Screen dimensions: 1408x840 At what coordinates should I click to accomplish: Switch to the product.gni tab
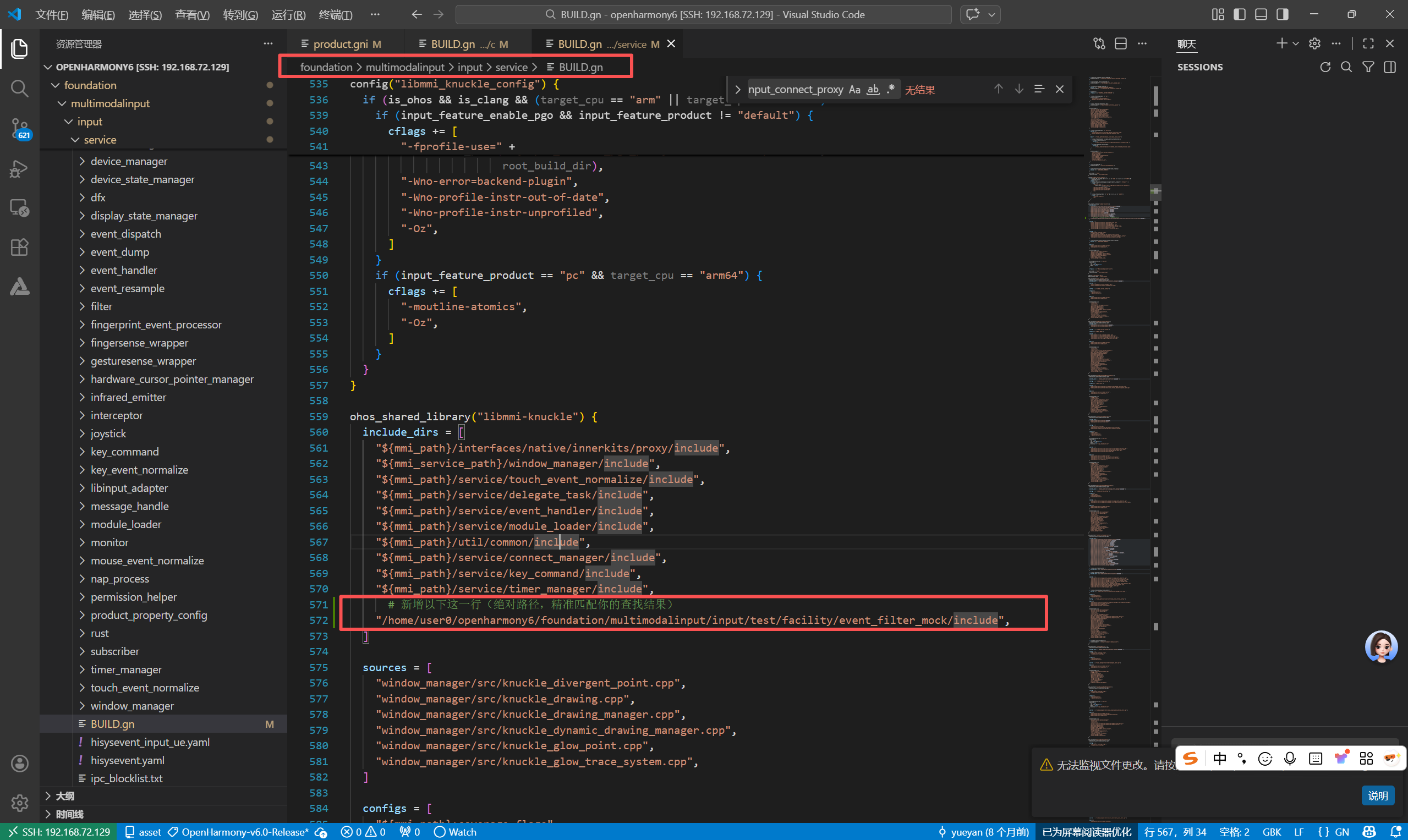[340, 43]
